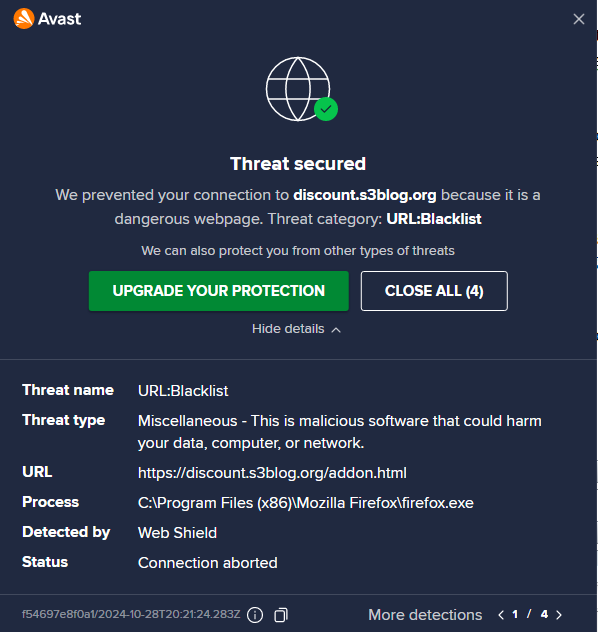This screenshot has height=632, width=598.
Task: Copy detection ID with copy icon
Action: point(281,615)
